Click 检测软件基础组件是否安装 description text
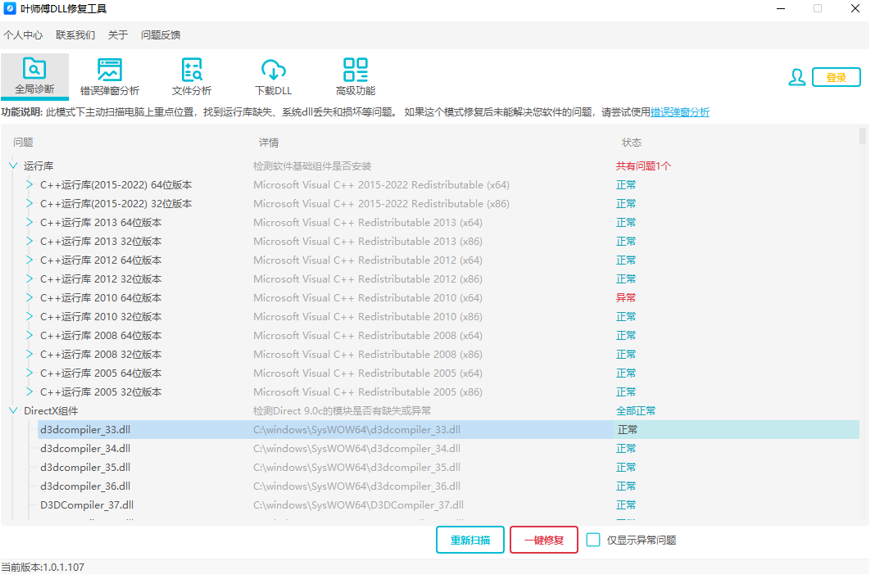 [312, 166]
